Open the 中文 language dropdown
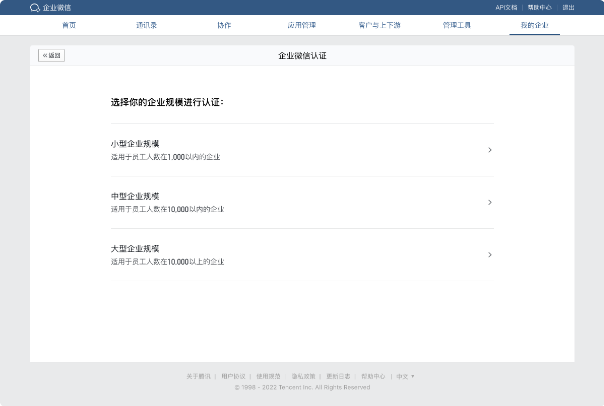 tap(405, 376)
